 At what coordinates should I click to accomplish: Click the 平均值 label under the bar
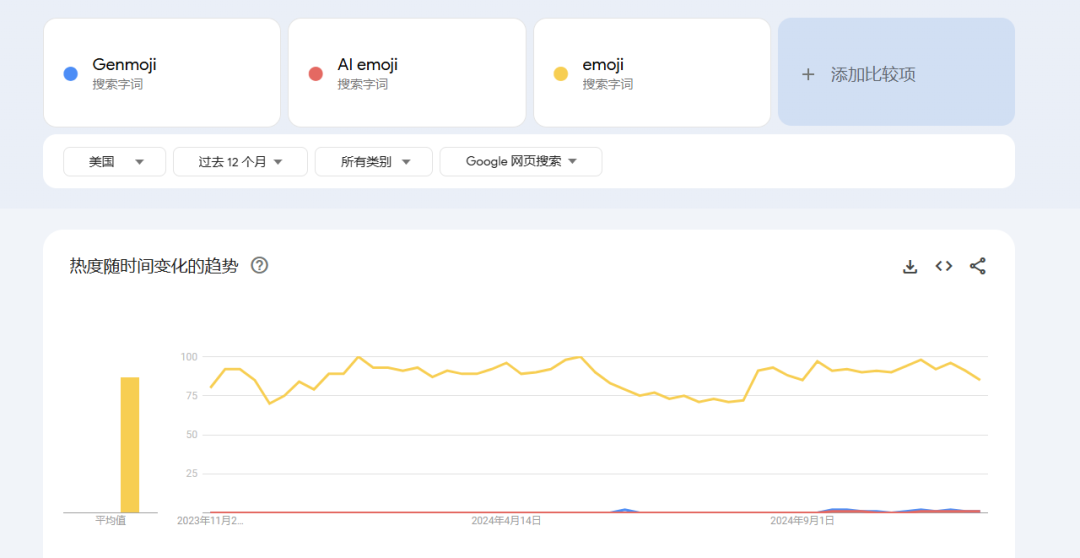tap(110, 521)
